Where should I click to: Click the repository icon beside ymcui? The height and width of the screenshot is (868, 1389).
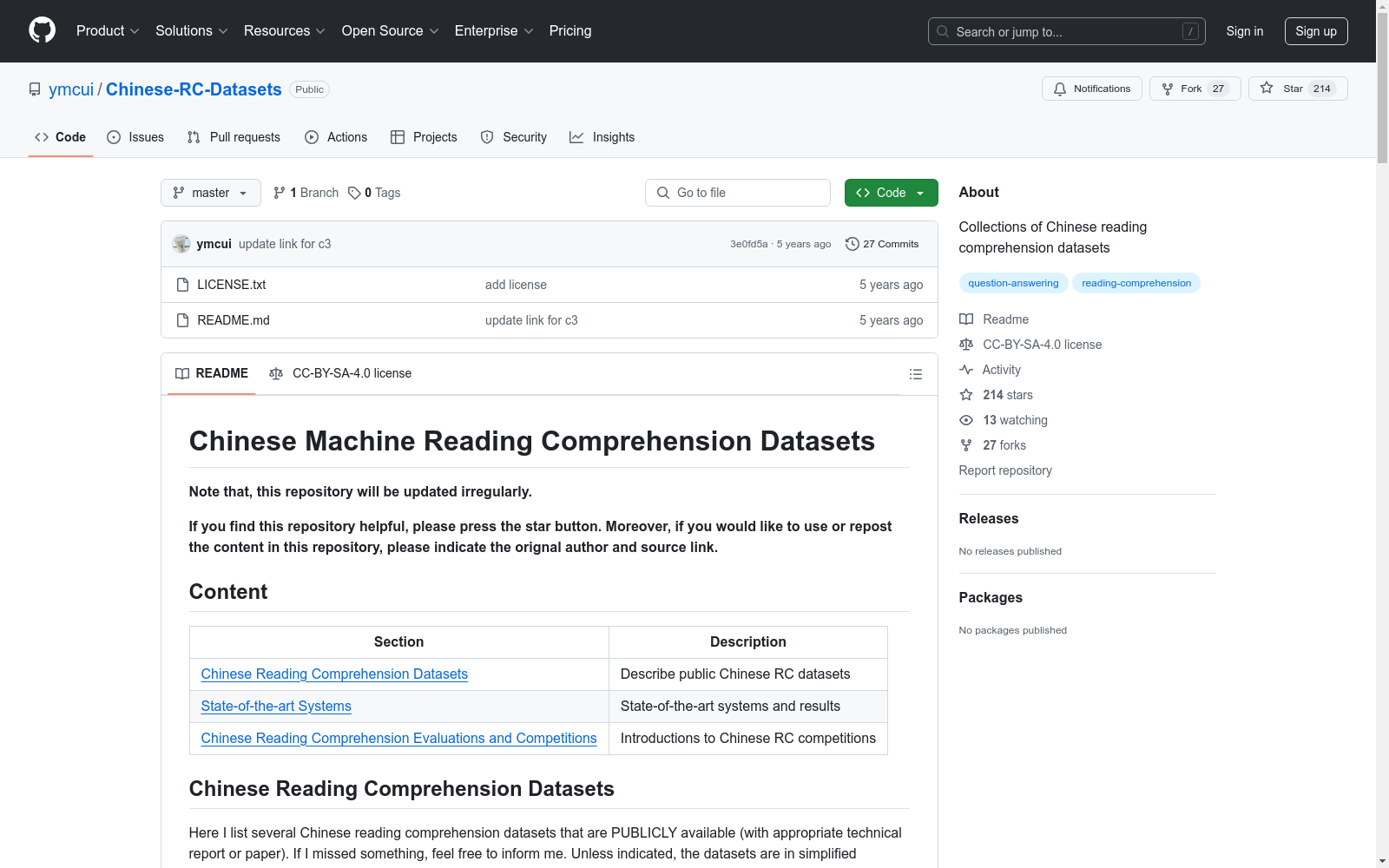point(35,89)
